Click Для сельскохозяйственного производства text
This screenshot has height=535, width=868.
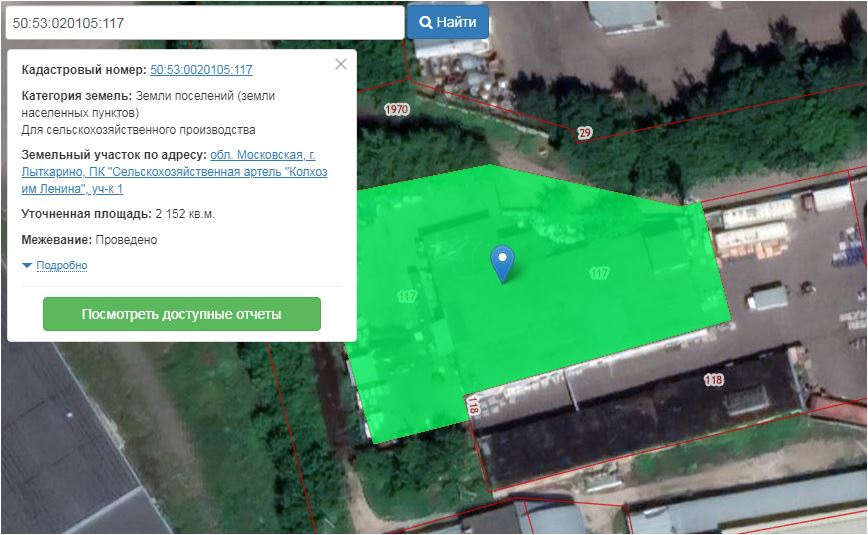tap(138, 130)
